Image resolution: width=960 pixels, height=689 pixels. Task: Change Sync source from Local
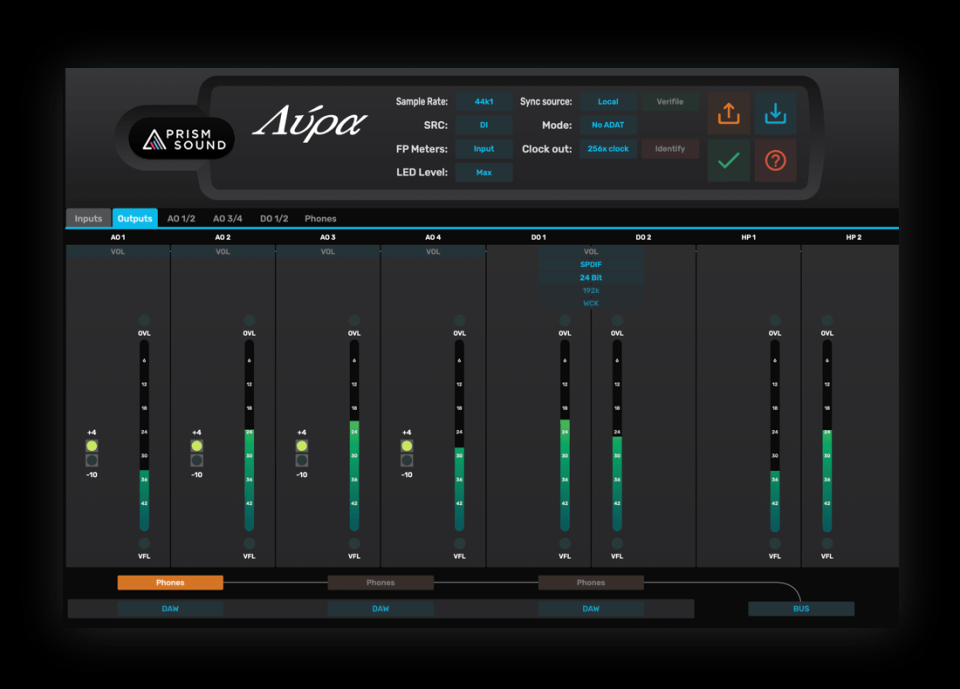607,101
